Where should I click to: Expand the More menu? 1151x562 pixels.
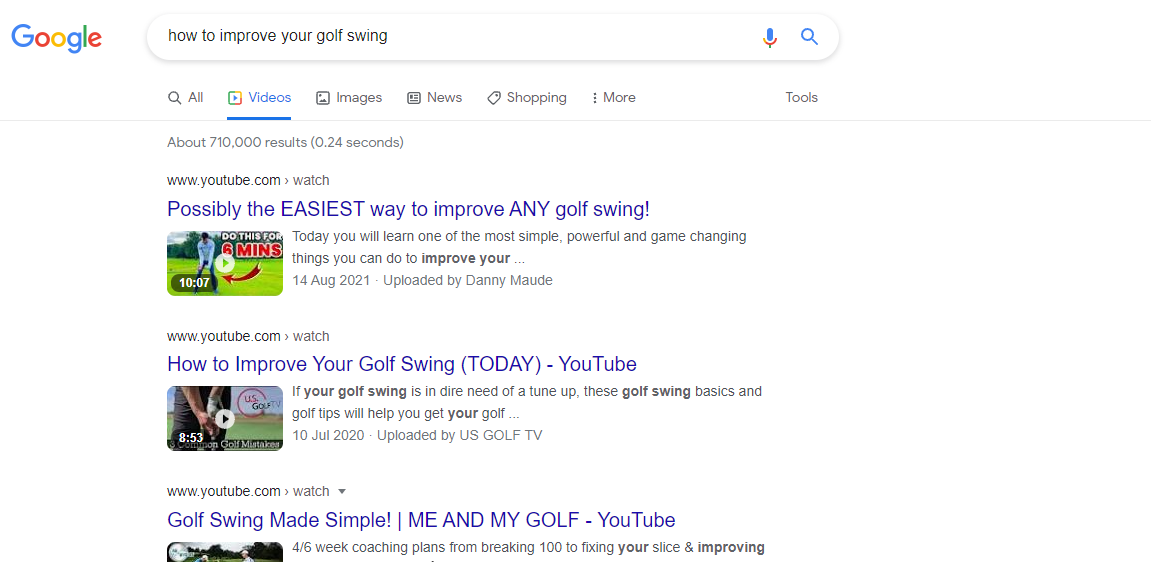pyautogui.click(x=613, y=98)
